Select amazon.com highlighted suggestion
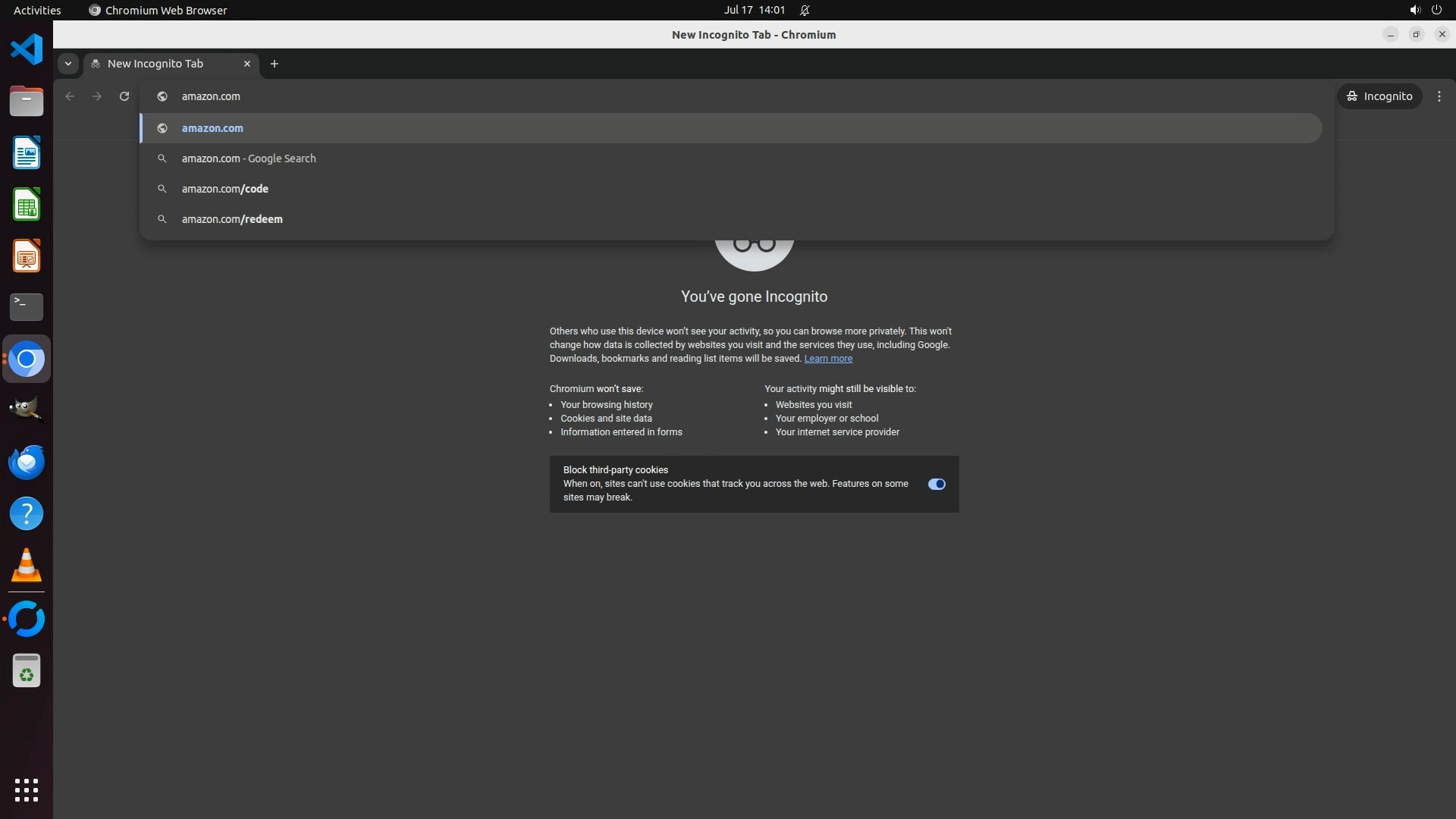The height and width of the screenshot is (819, 1456). click(212, 128)
